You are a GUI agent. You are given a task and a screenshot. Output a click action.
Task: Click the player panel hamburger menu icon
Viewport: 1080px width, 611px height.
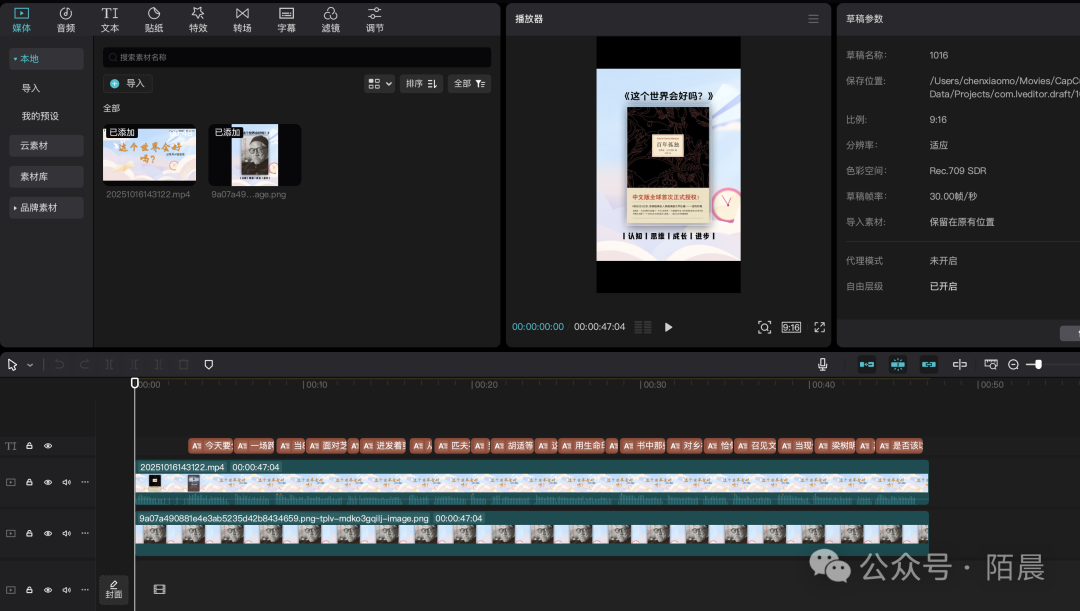pyautogui.click(x=813, y=19)
